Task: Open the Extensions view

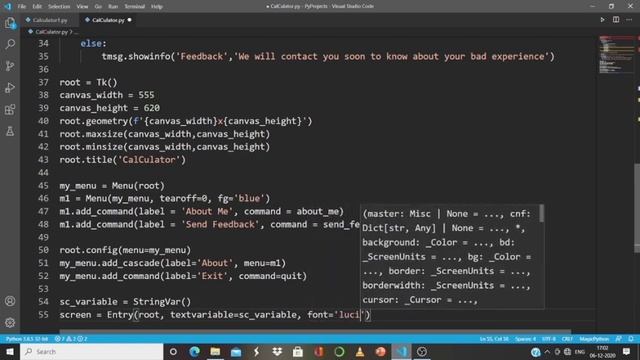Action: pos(10,109)
